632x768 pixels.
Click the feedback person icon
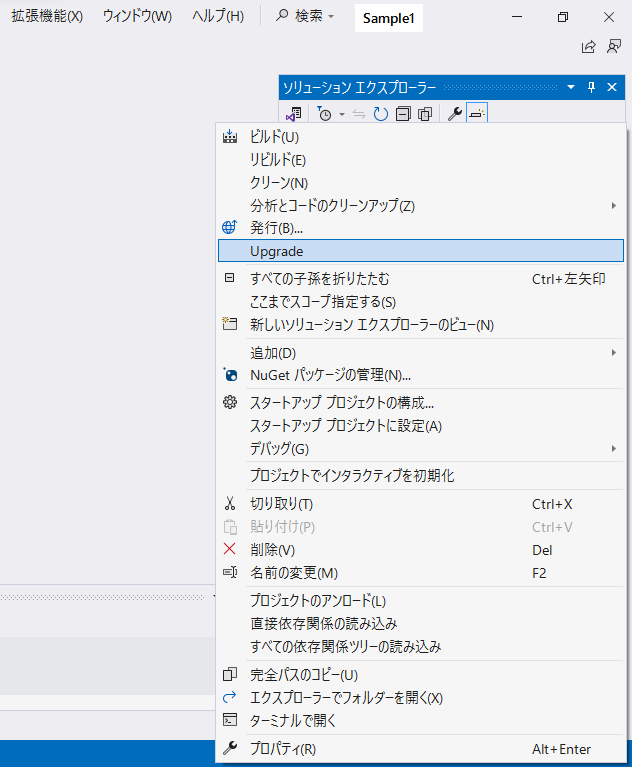pyautogui.click(x=613, y=47)
